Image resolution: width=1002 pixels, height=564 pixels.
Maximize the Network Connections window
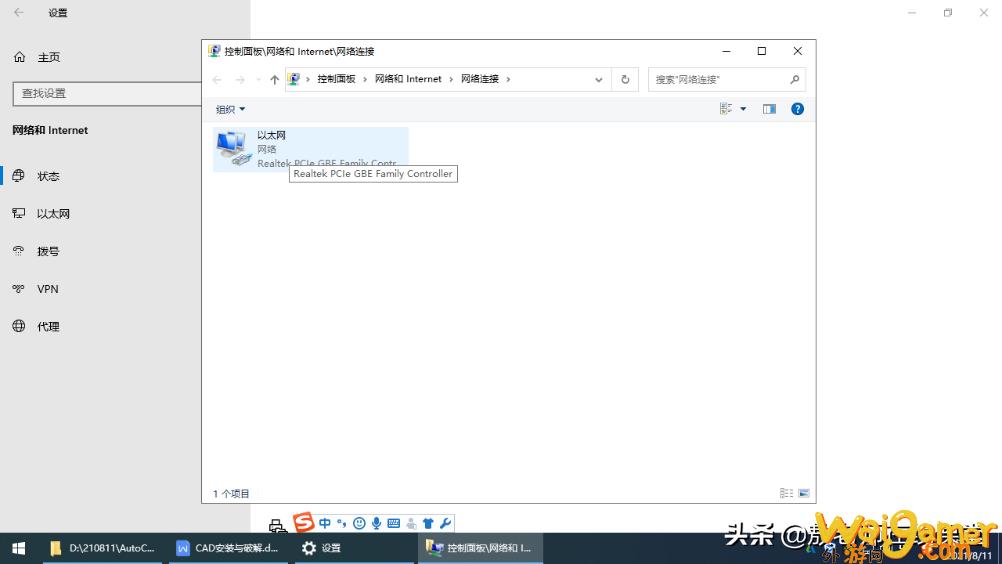pyautogui.click(x=762, y=51)
